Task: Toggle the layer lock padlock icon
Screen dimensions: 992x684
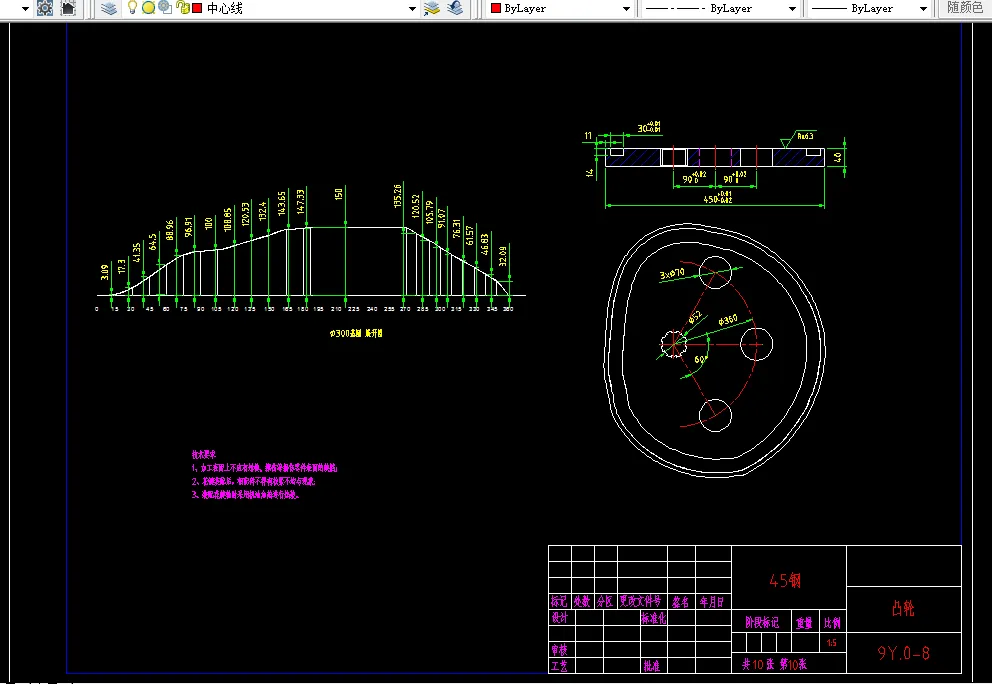Action: tap(182, 8)
